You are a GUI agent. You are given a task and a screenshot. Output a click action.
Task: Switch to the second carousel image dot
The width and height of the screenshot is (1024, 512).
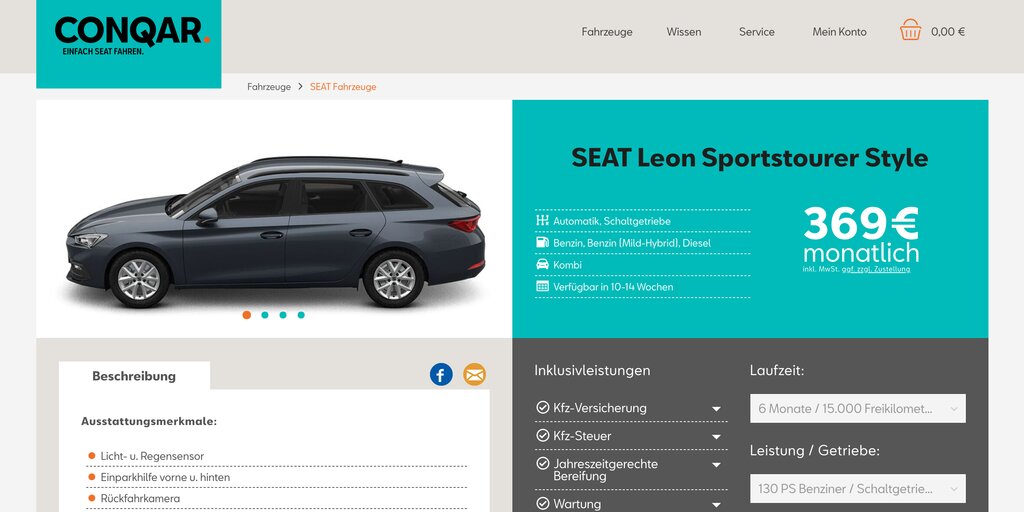click(x=264, y=315)
